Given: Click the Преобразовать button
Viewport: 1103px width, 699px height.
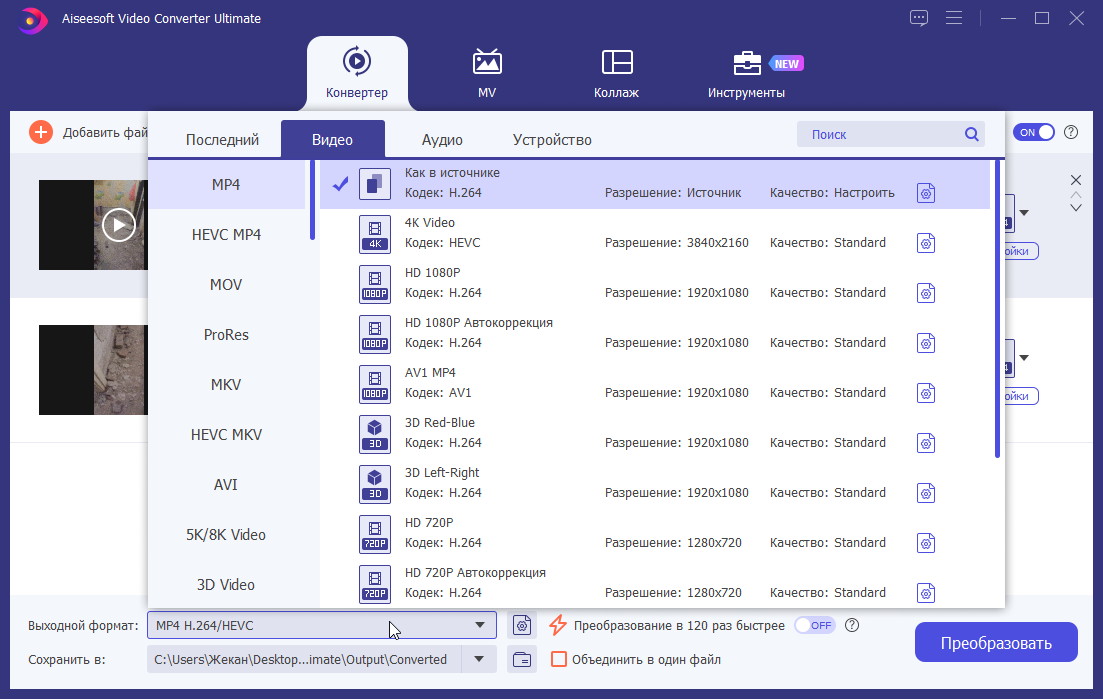Looking at the screenshot, I should pos(996,642).
